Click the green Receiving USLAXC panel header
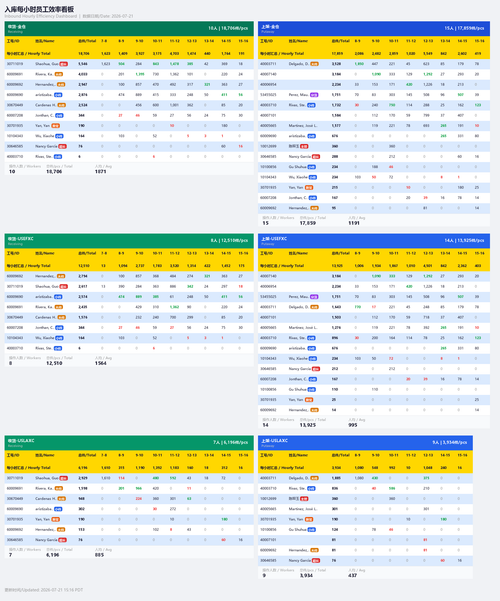The image size is (500, 601). (x=129, y=442)
